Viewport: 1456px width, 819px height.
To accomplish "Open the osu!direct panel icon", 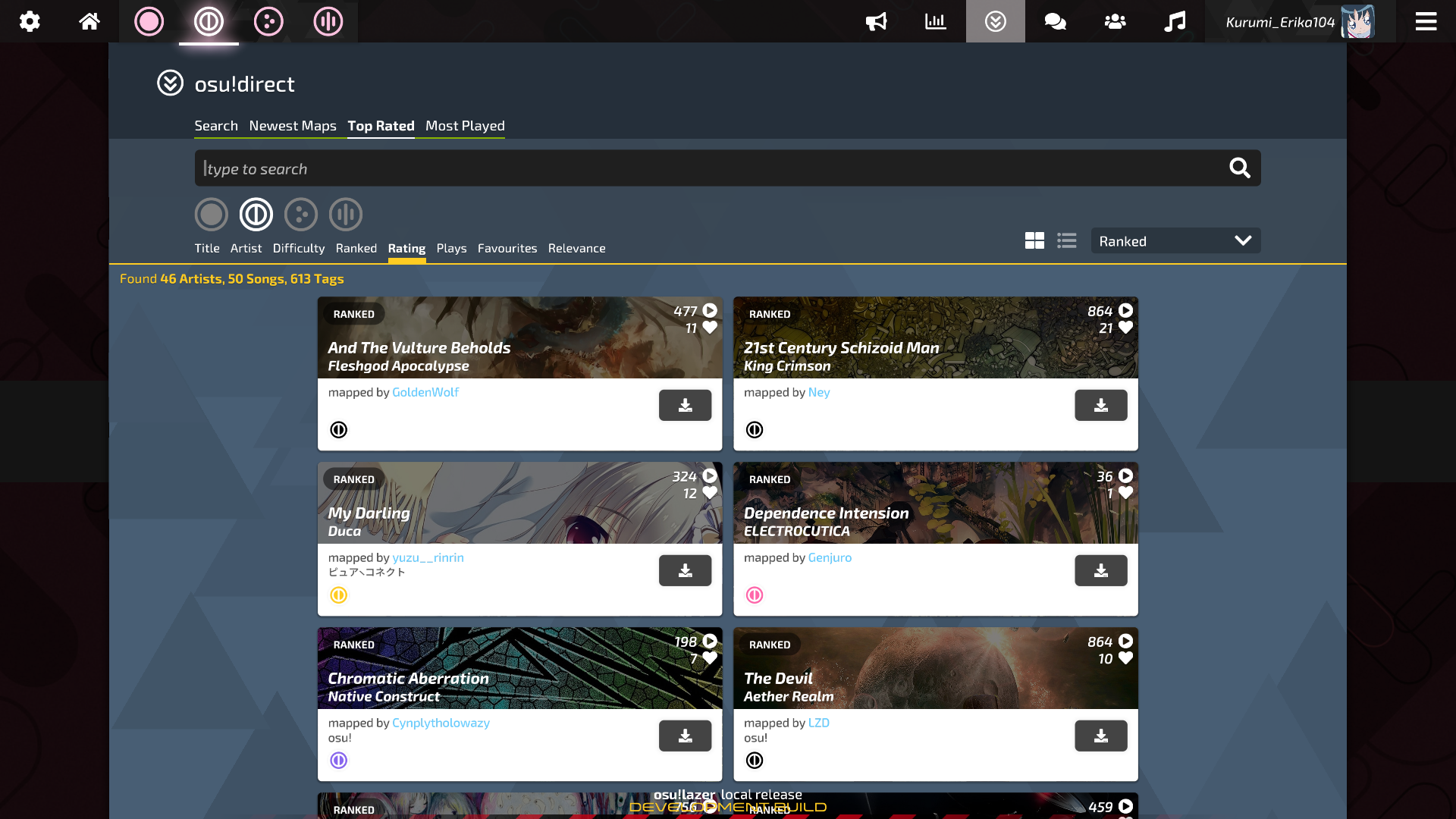I will 996,20.
